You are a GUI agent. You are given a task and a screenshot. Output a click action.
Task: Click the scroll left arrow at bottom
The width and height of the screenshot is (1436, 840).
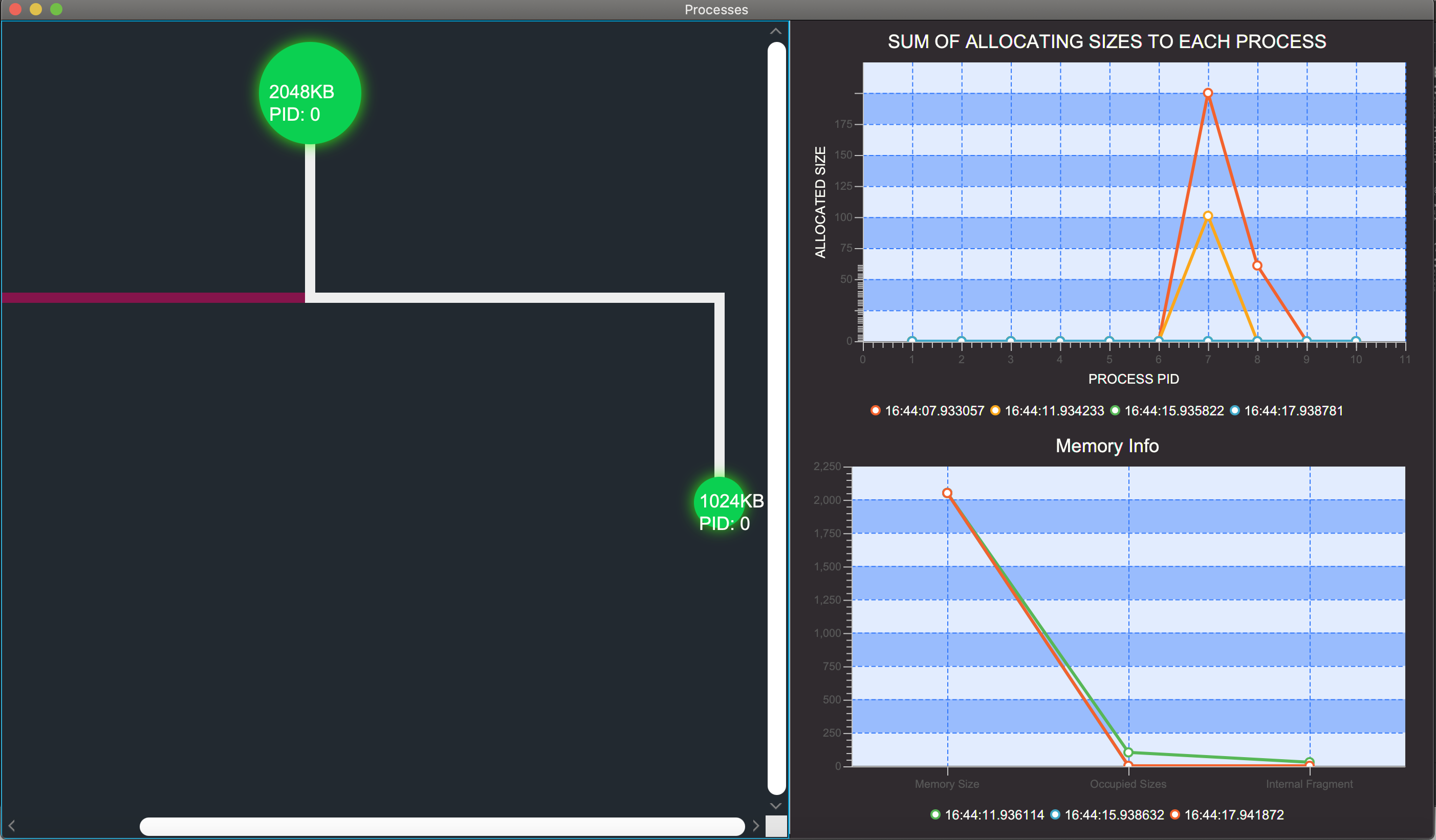coord(11,826)
